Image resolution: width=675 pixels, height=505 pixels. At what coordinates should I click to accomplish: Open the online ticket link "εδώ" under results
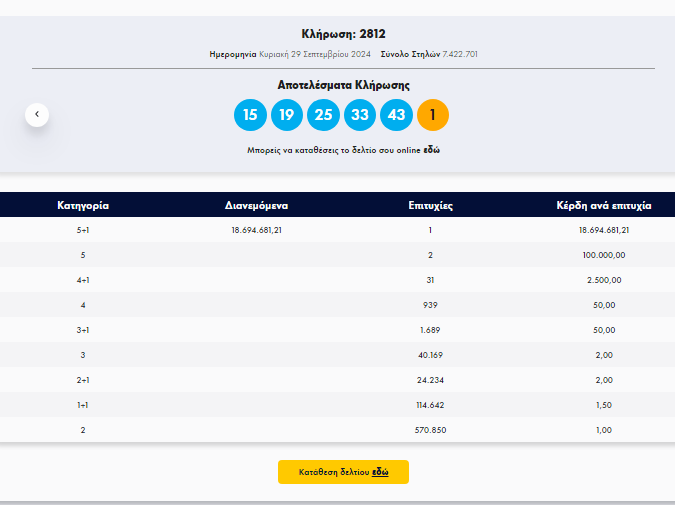click(x=431, y=150)
